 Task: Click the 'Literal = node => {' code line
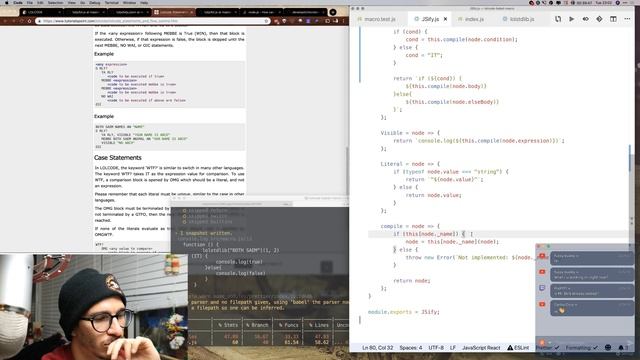410,164
